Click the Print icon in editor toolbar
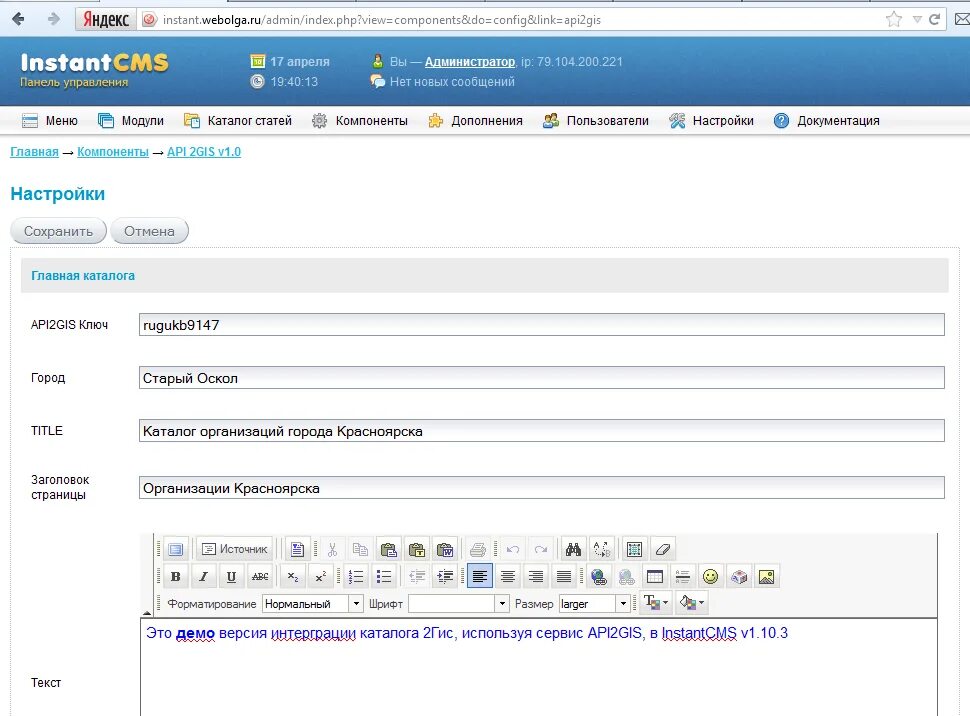The height and width of the screenshot is (716, 970). tap(478, 549)
